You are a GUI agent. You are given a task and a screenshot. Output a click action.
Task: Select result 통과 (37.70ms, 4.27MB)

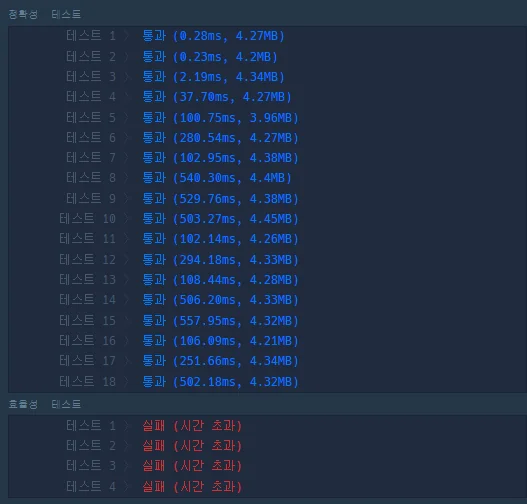pos(217,97)
